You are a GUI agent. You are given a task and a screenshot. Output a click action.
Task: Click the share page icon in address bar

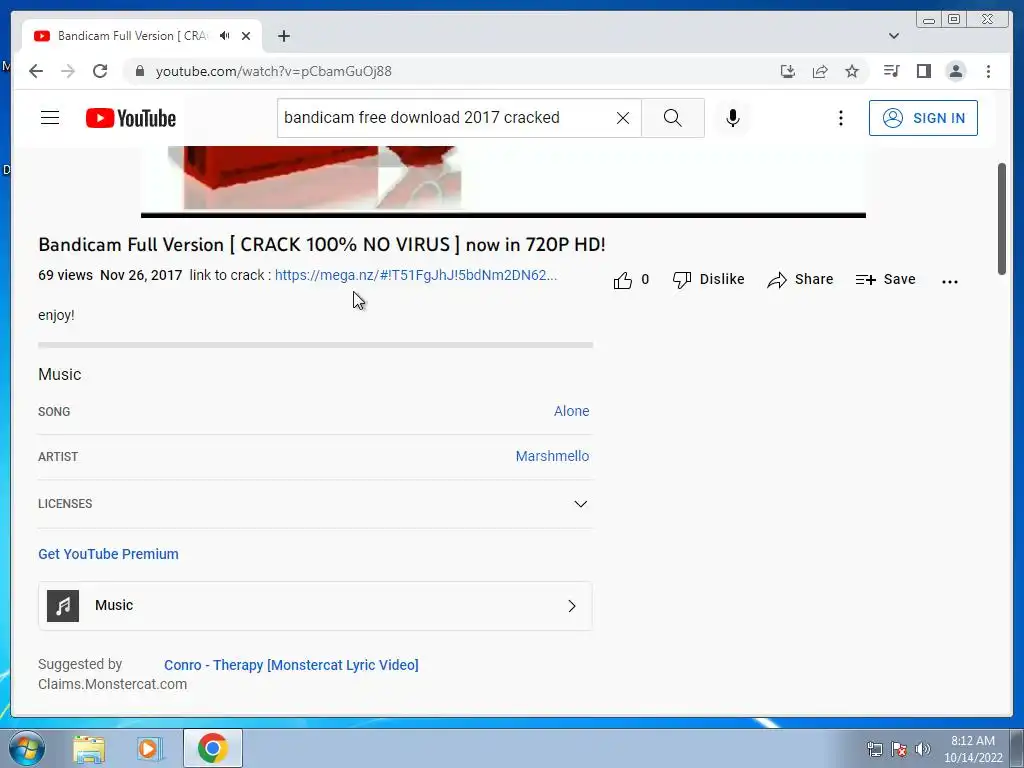(x=820, y=71)
